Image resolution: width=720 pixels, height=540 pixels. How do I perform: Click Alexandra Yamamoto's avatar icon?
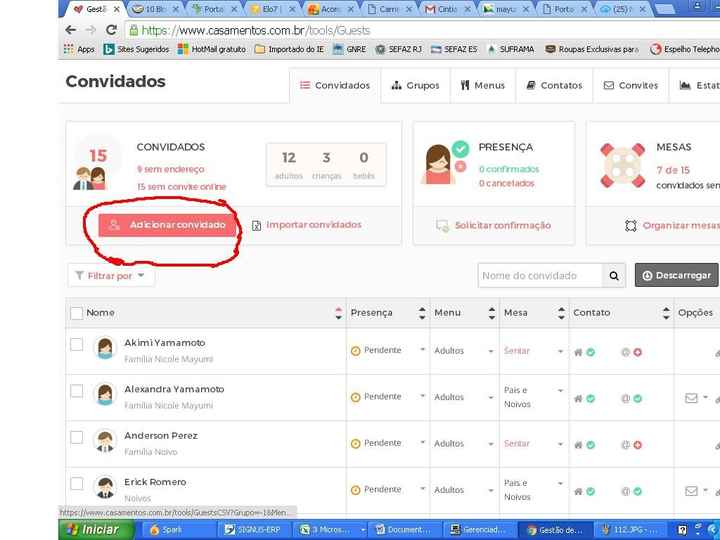pyautogui.click(x=105, y=394)
